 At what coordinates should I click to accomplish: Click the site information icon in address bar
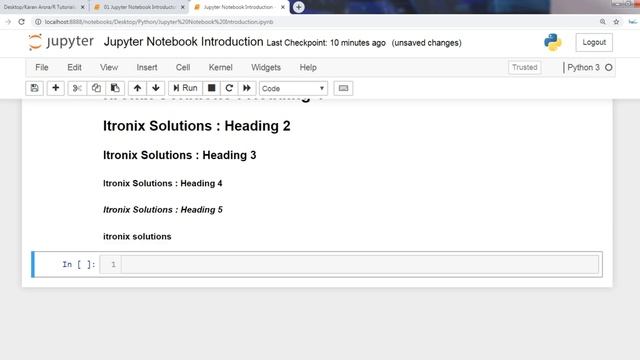tap(38, 22)
